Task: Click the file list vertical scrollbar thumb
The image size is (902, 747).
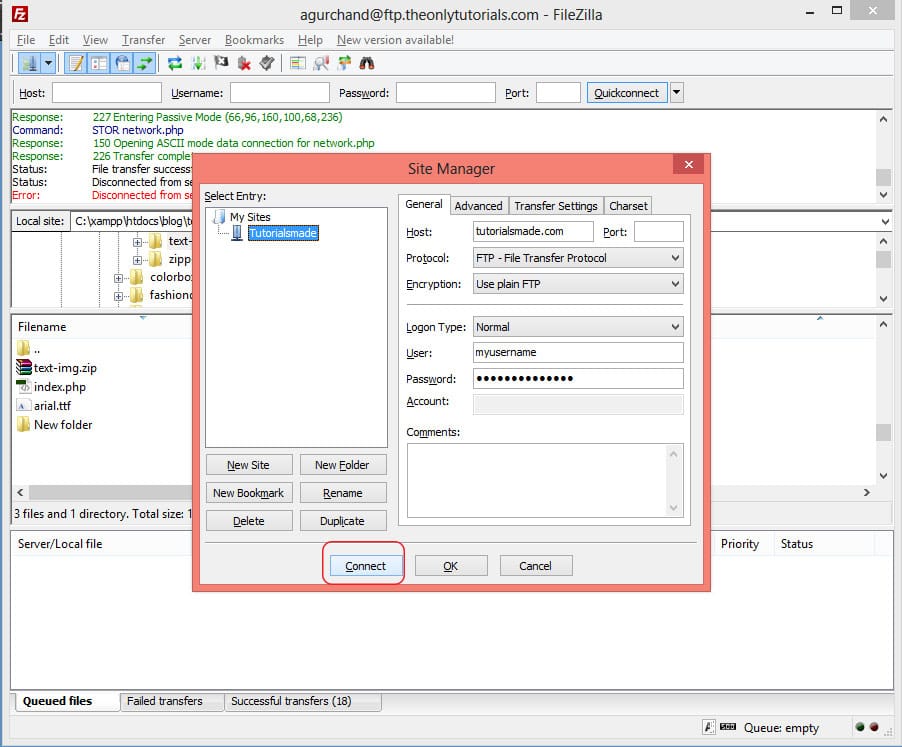Action: tap(883, 432)
